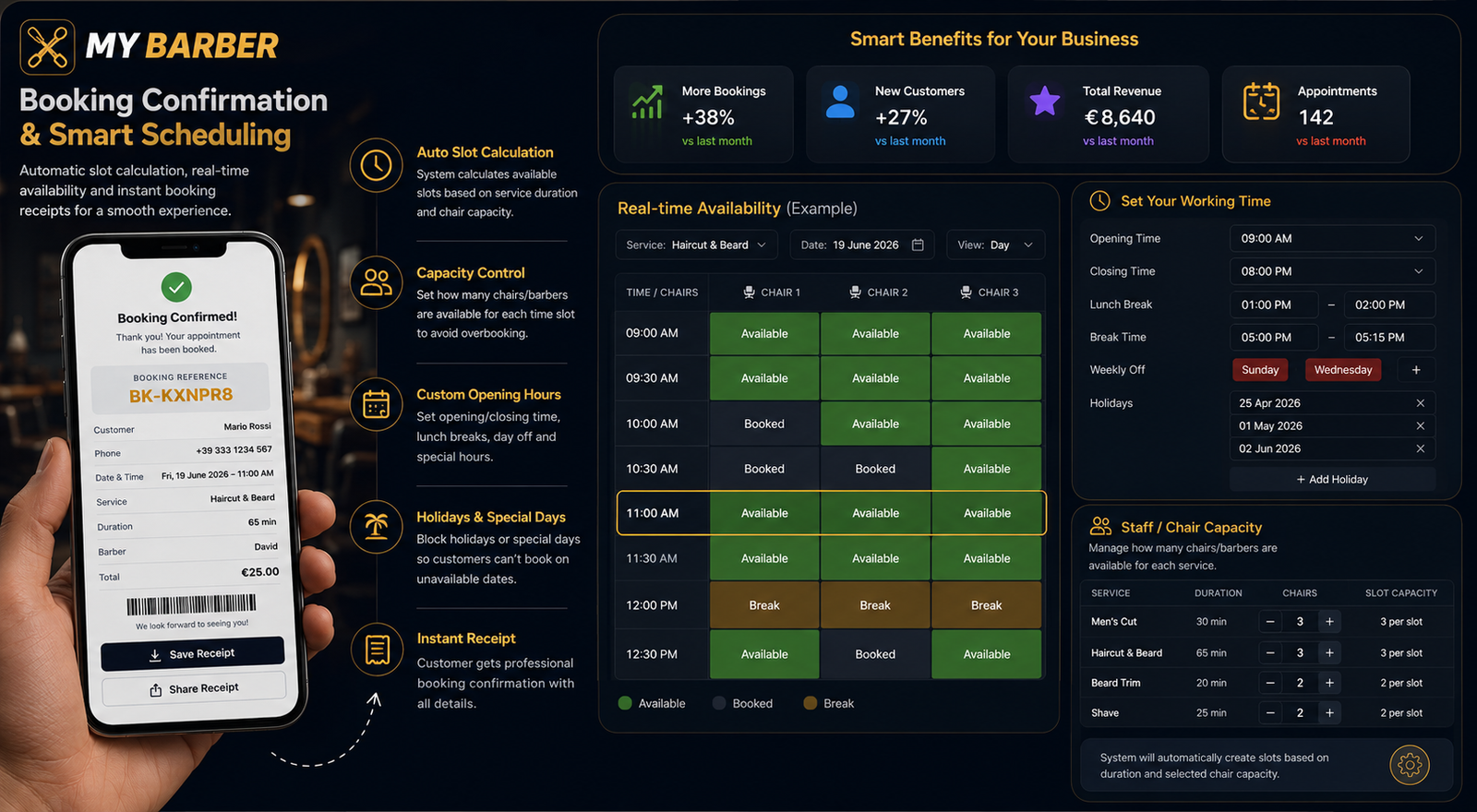
Task: Click the Staff / Chair Capacity people icon
Action: [x=1100, y=526]
